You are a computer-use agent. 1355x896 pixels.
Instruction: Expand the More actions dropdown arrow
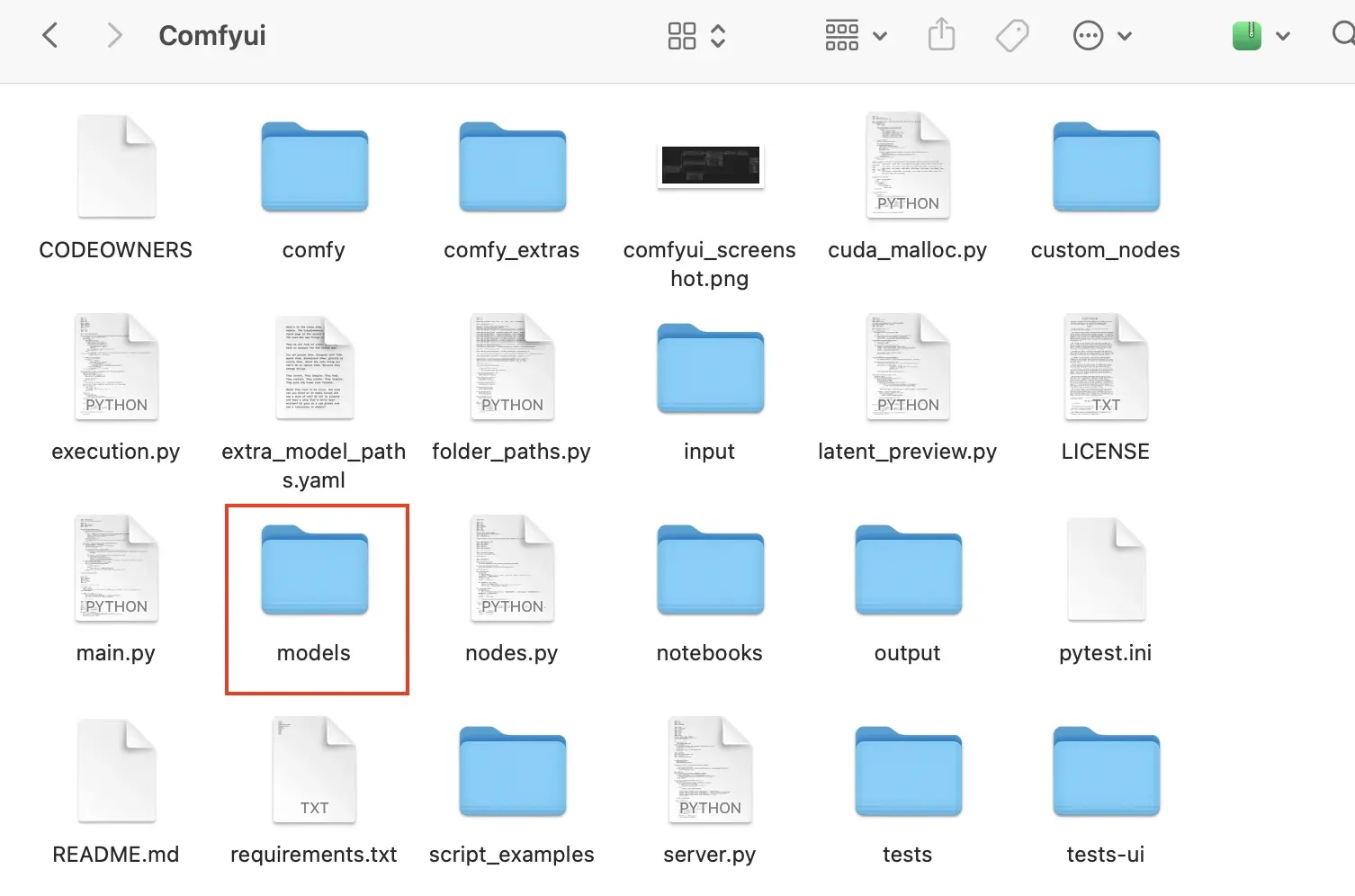1124,36
